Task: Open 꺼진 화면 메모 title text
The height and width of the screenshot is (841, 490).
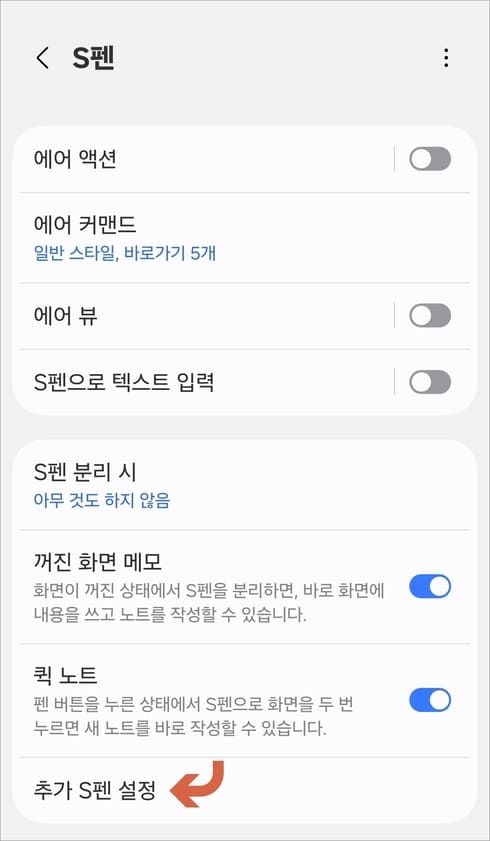Action: point(98,562)
